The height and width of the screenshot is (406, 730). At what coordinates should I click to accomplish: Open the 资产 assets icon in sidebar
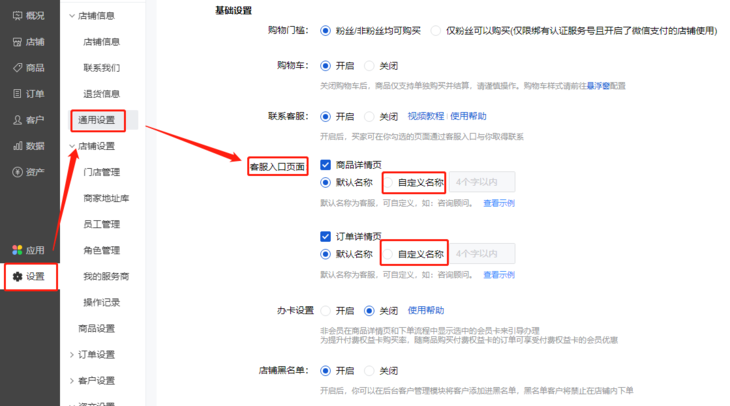tap(17, 172)
